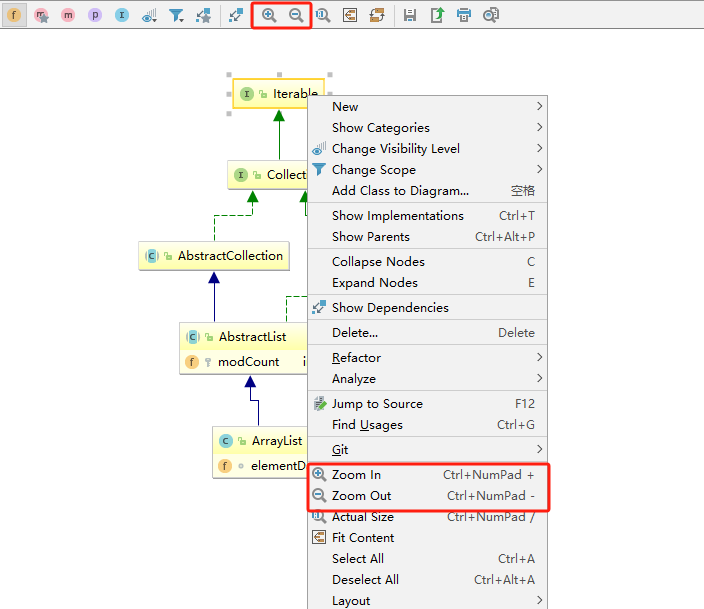Choose Show Implementations from context menu
This screenshot has width=704, height=609.
point(427,216)
